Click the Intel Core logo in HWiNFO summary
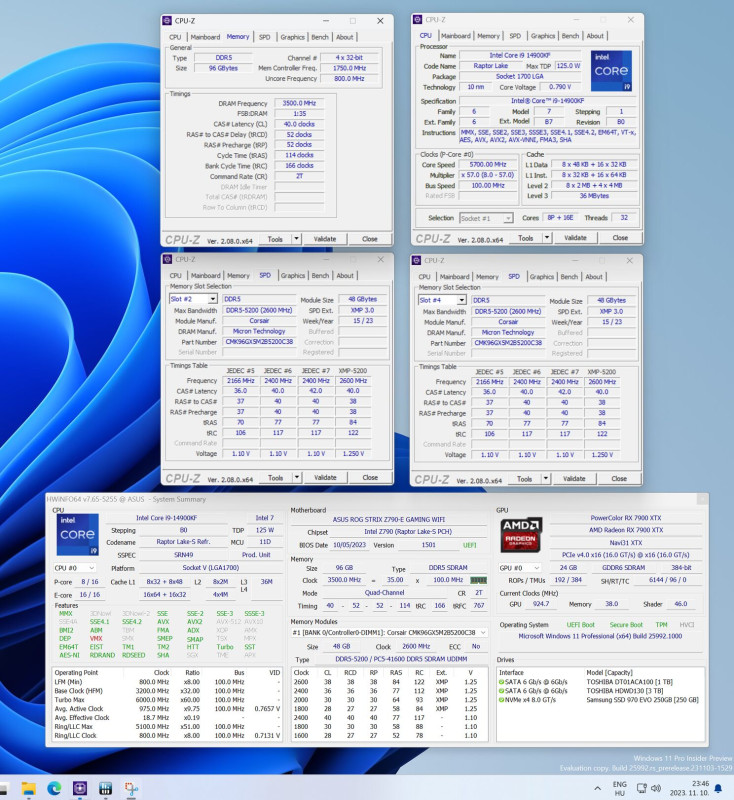Screen dimensions: 734x800 [x=78, y=534]
